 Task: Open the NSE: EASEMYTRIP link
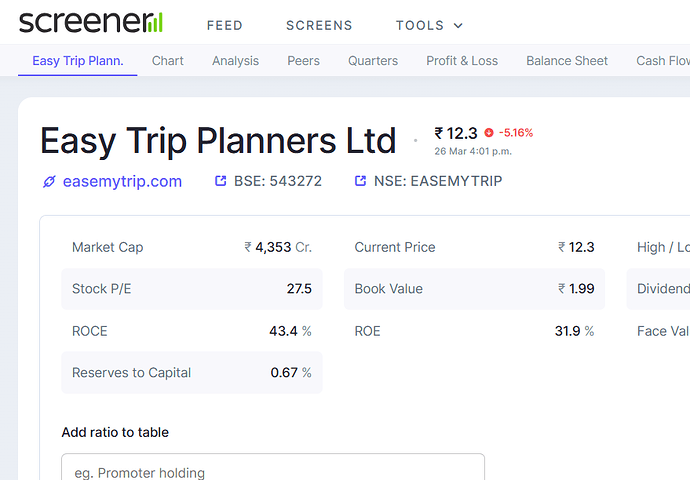pyautogui.click(x=438, y=181)
